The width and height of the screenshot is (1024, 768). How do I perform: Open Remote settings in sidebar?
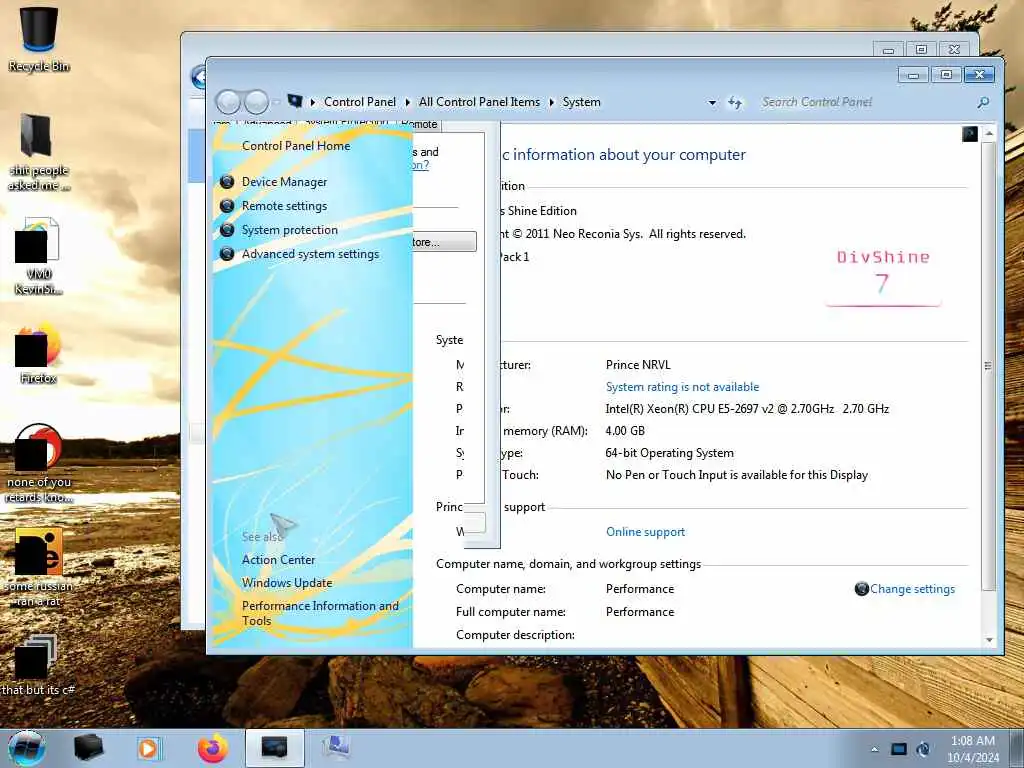(x=284, y=206)
